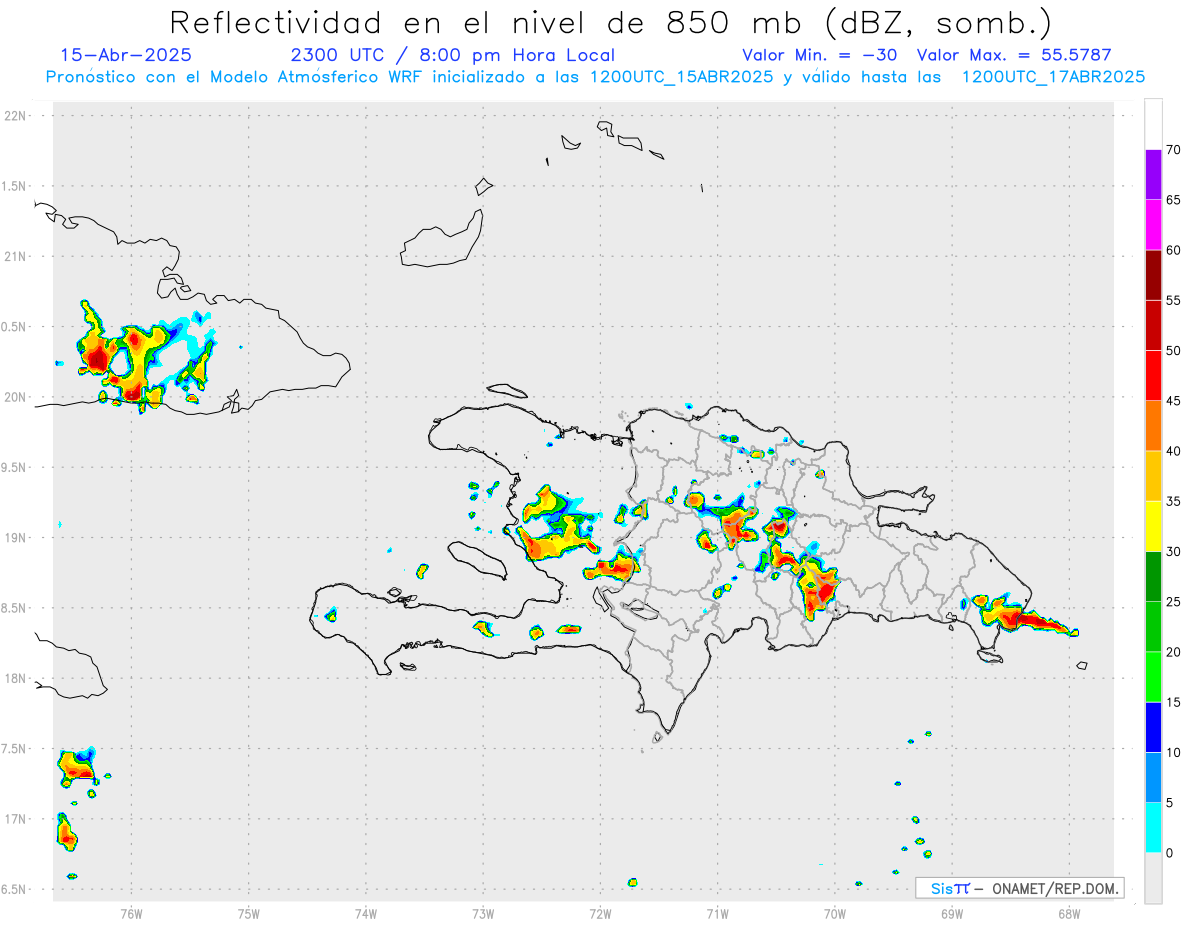The width and height of the screenshot is (1200, 927).
Task: Select the dark red 50–55 dBZ segment
Action: (x=1153, y=325)
